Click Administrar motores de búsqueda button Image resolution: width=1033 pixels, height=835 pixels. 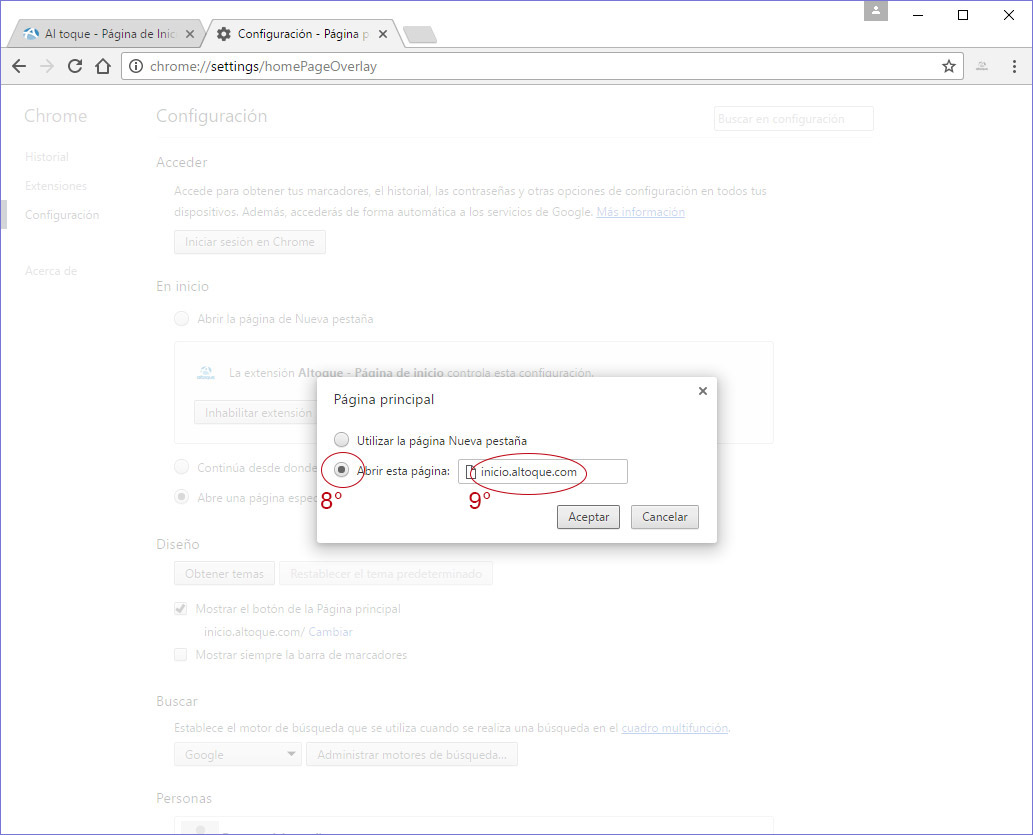pos(412,754)
